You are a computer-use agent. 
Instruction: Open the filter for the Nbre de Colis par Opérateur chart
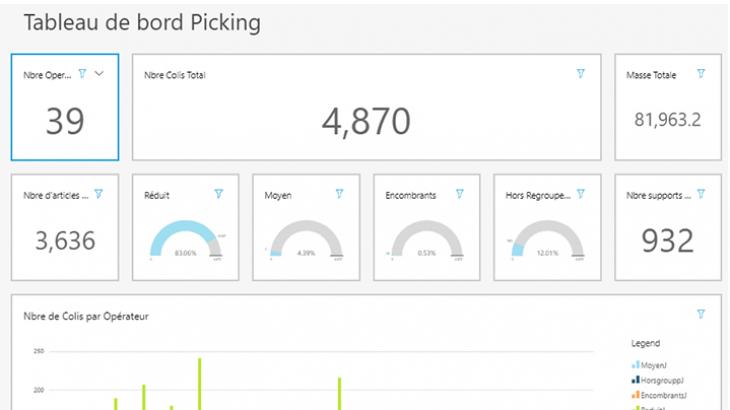pos(701,314)
